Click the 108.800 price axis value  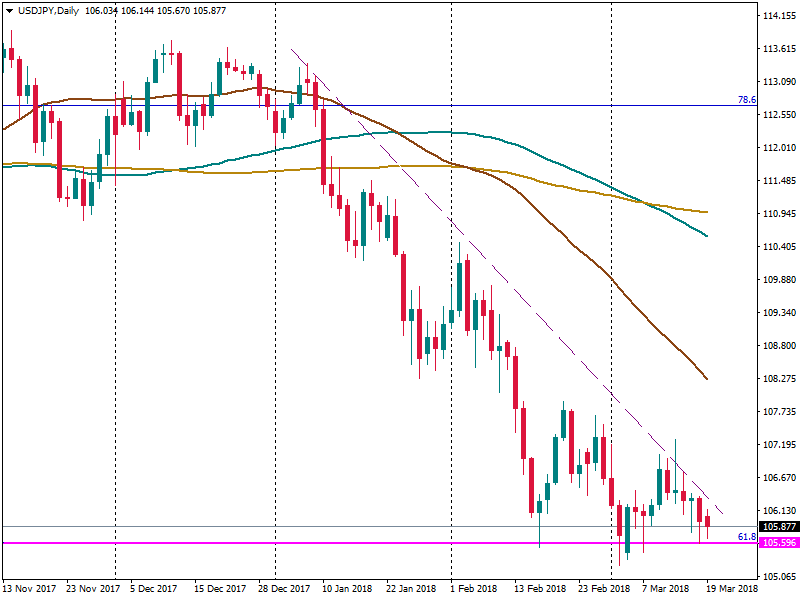click(x=778, y=346)
